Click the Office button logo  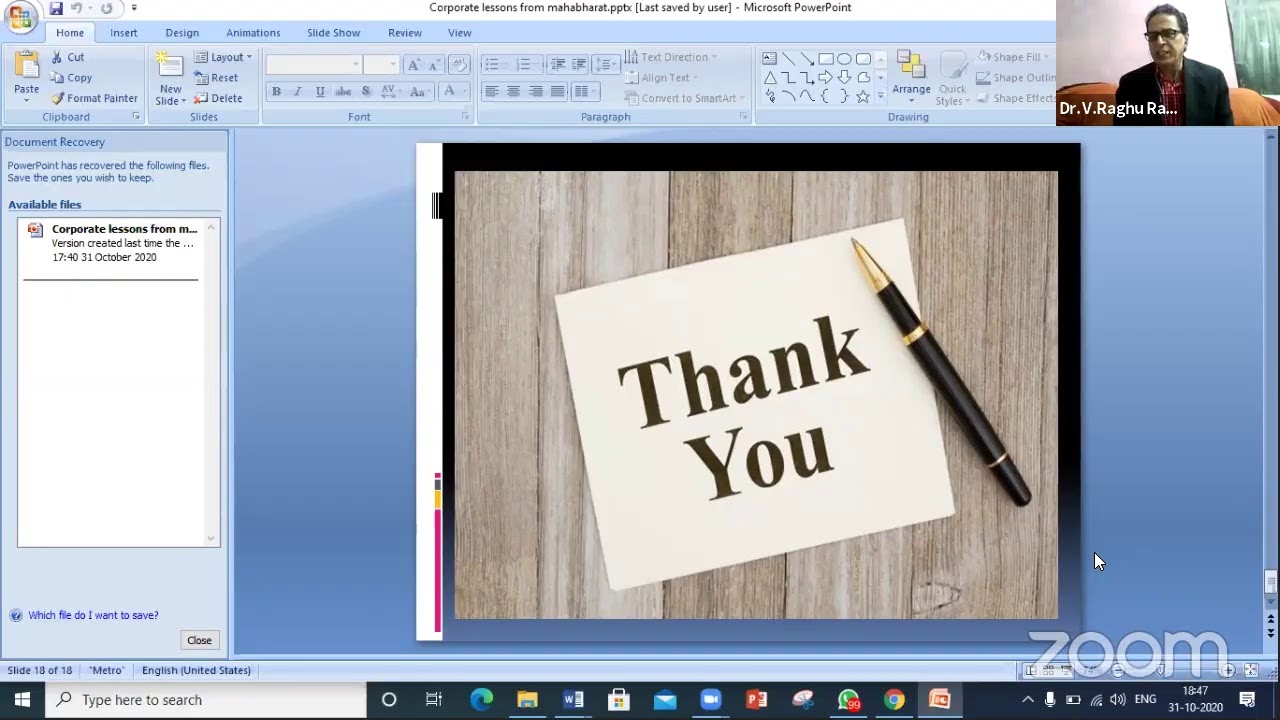(x=19, y=17)
